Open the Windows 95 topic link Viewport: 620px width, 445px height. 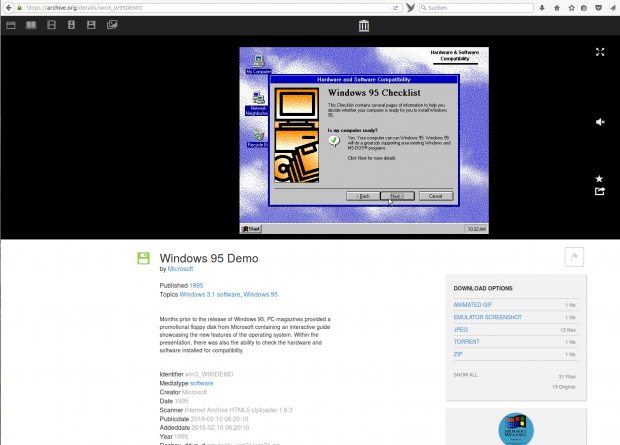pyautogui.click(x=261, y=294)
